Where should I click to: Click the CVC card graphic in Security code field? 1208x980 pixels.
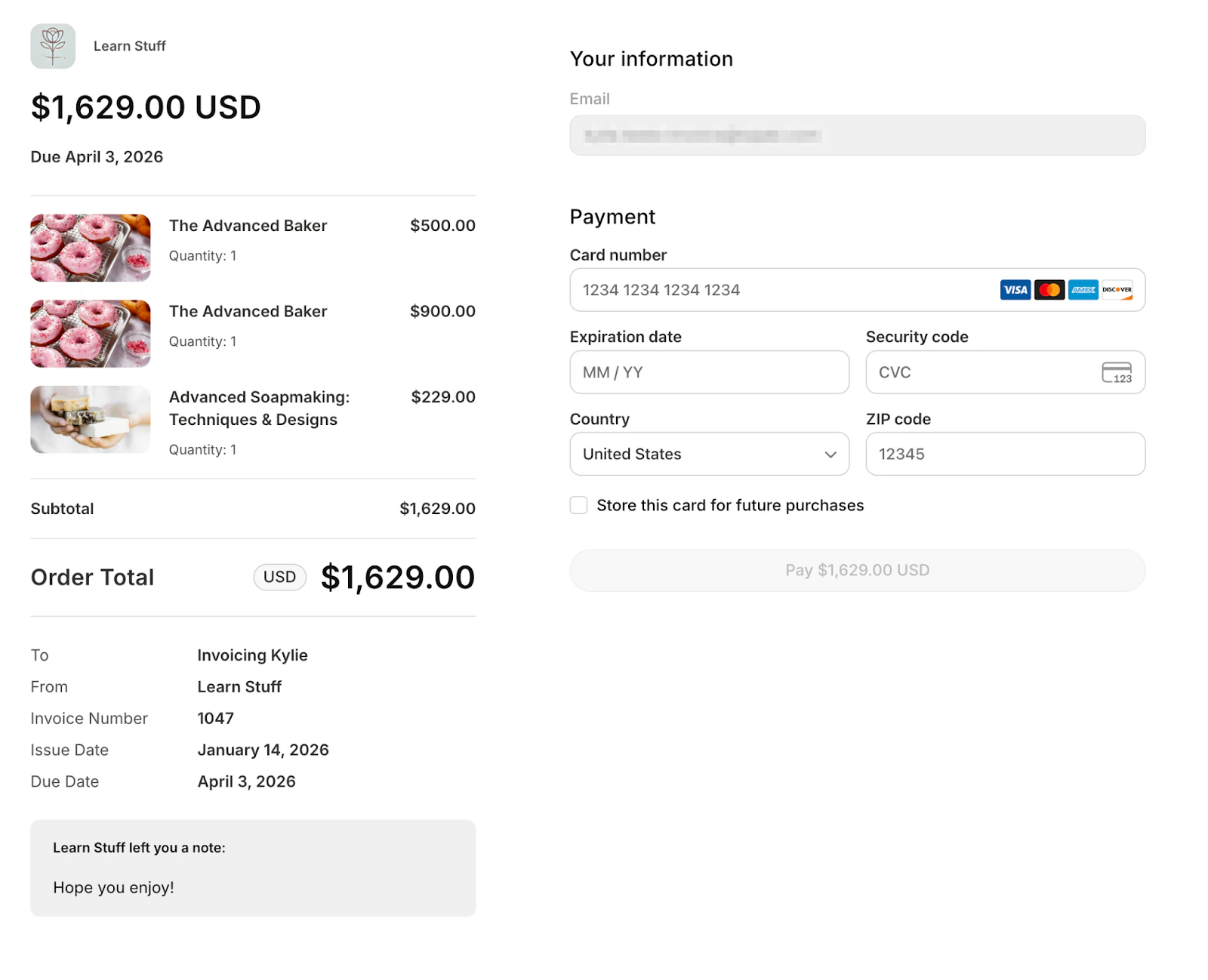click(x=1117, y=372)
